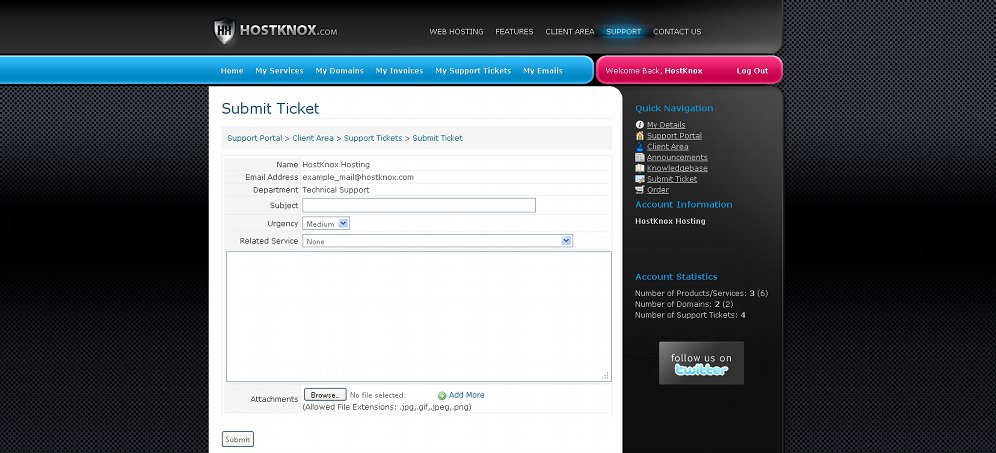The image size is (996, 453).
Task: Open My Invoices in the blue bar
Action: coord(399,71)
